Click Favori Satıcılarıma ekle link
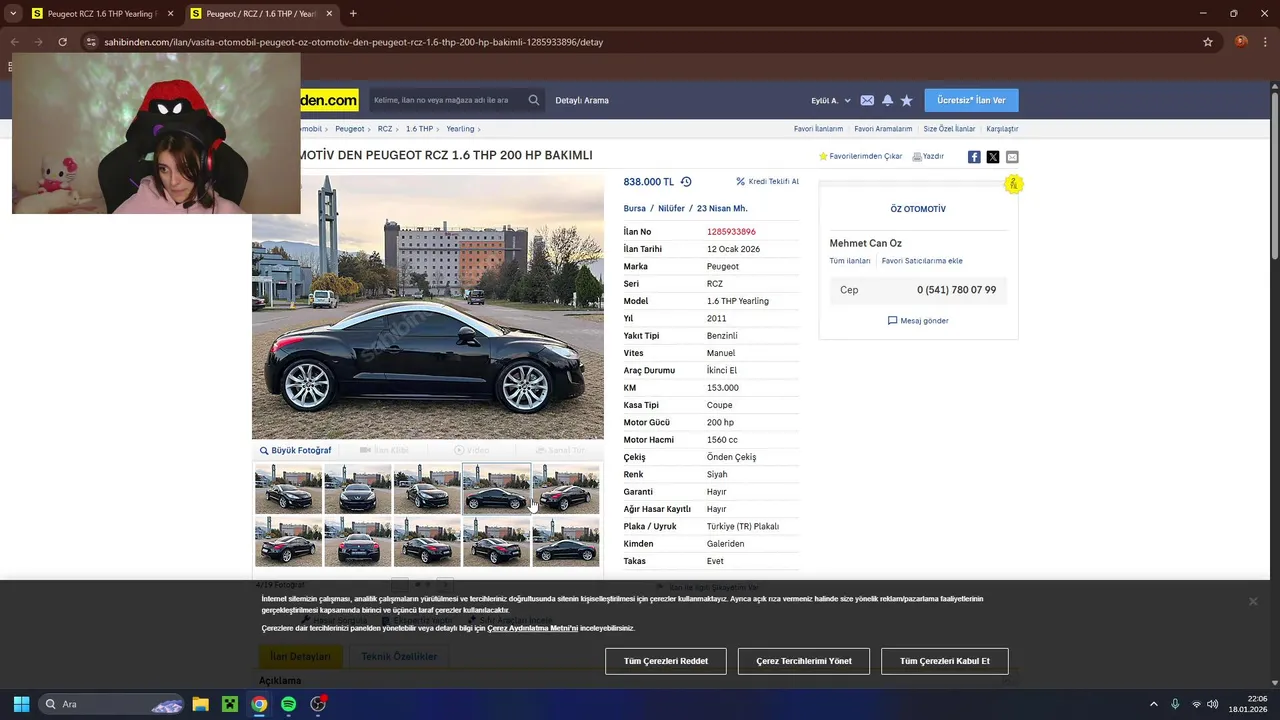This screenshot has height=720, width=1280. tap(922, 261)
